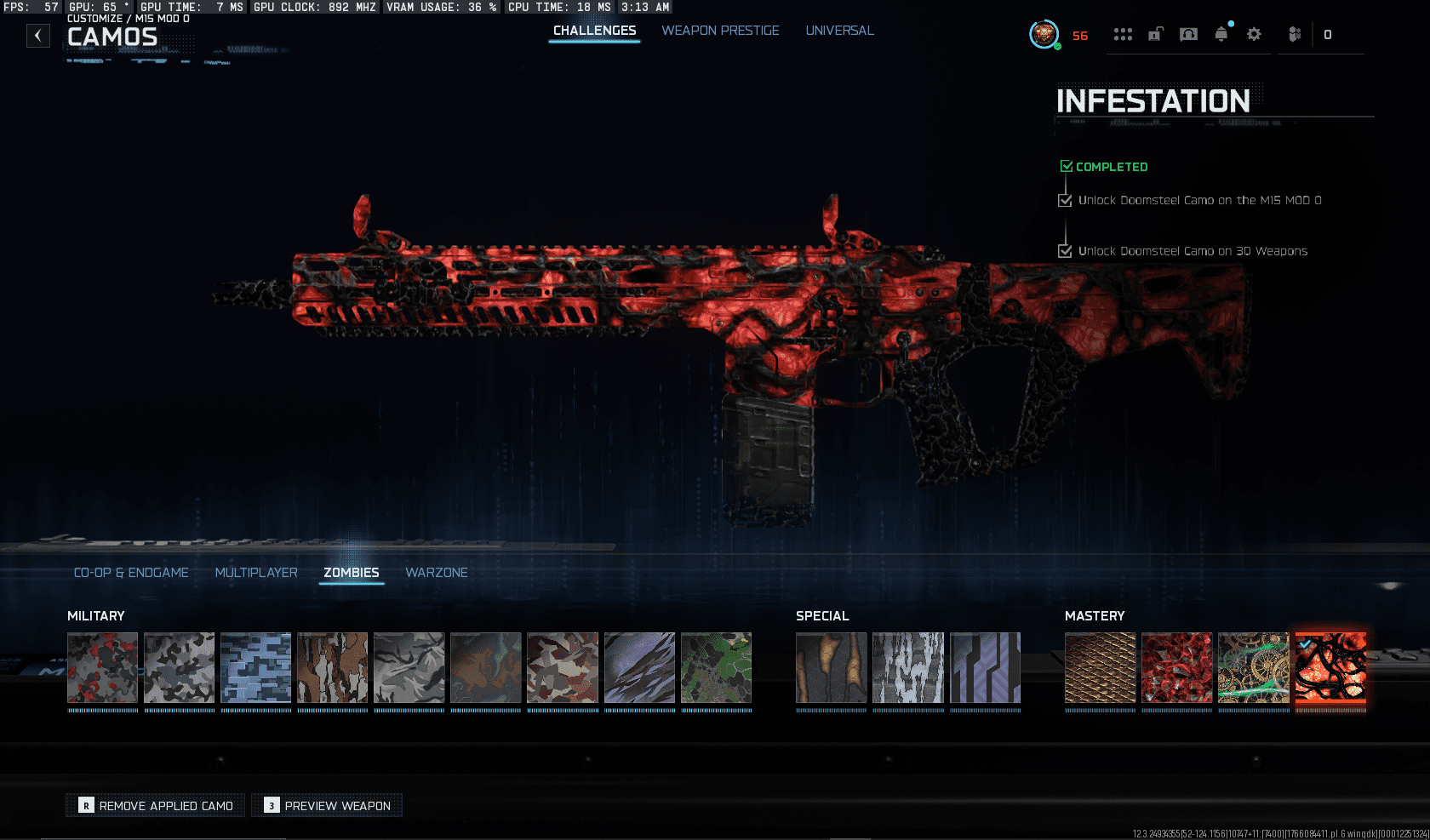
Task: Open the nine-dot grid menu
Action: point(1123,35)
